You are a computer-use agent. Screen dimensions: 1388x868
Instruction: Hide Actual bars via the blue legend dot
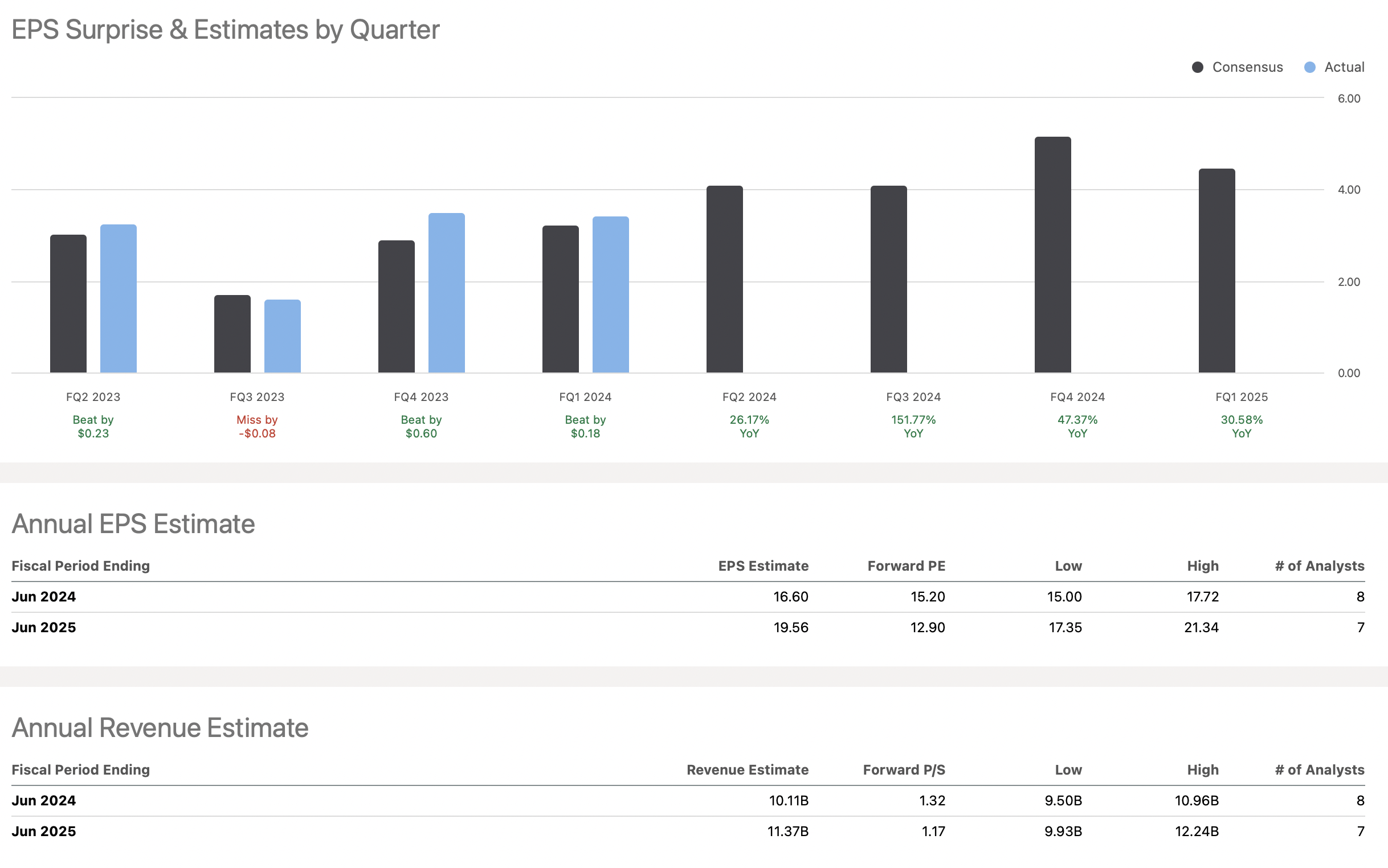(x=1311, y=67)
